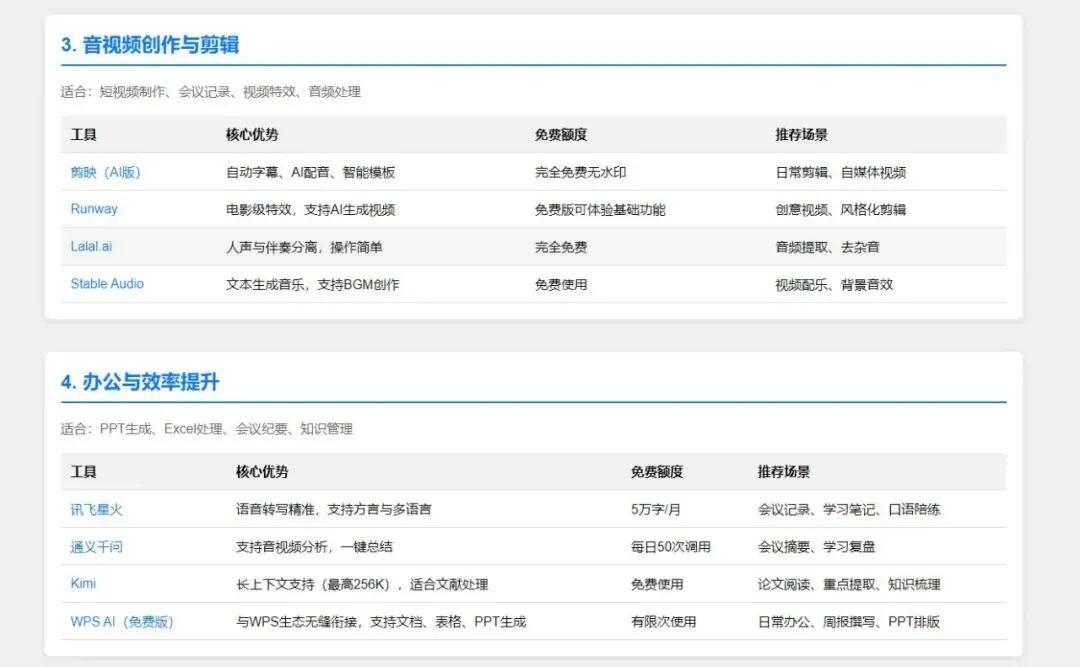
Task: Click cell 创意视频、风格化剪辑
Action: [x=840, y=209]
